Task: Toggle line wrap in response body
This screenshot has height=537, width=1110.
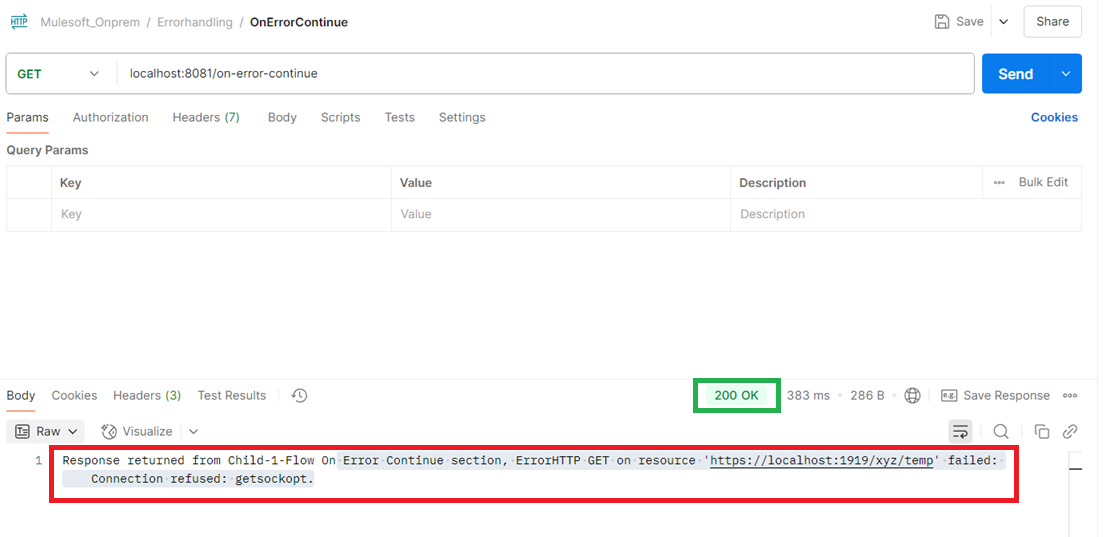Action: coord(960,431)
